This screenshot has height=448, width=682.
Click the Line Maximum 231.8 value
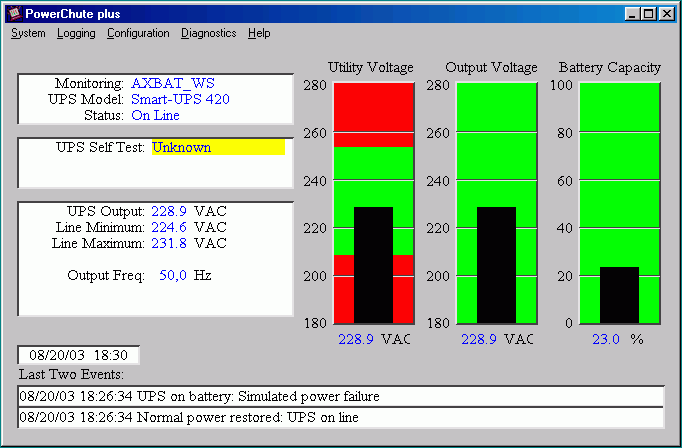click(169, 243)
